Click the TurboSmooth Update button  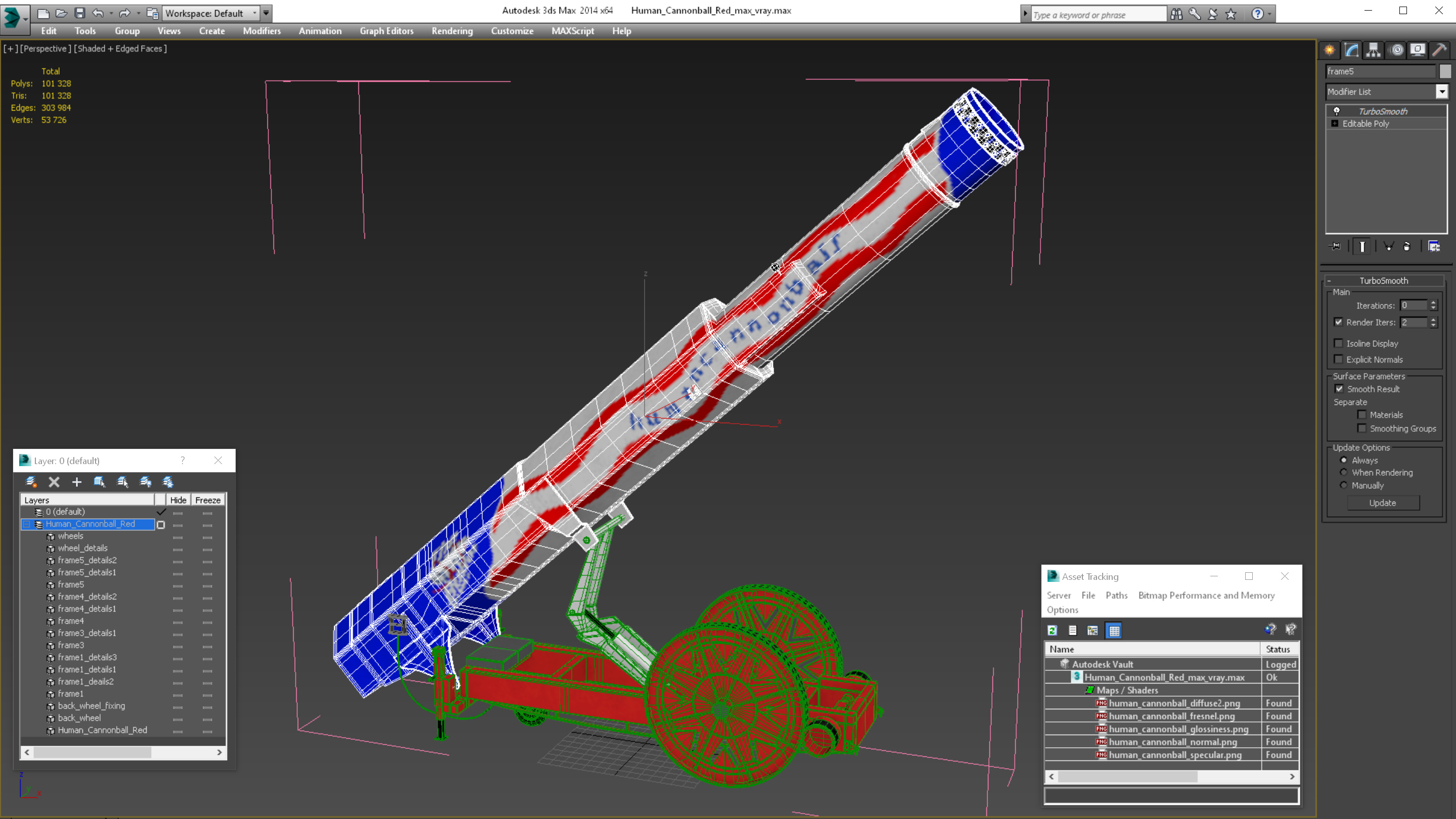pyautogui.click(x=1383, y=503)
